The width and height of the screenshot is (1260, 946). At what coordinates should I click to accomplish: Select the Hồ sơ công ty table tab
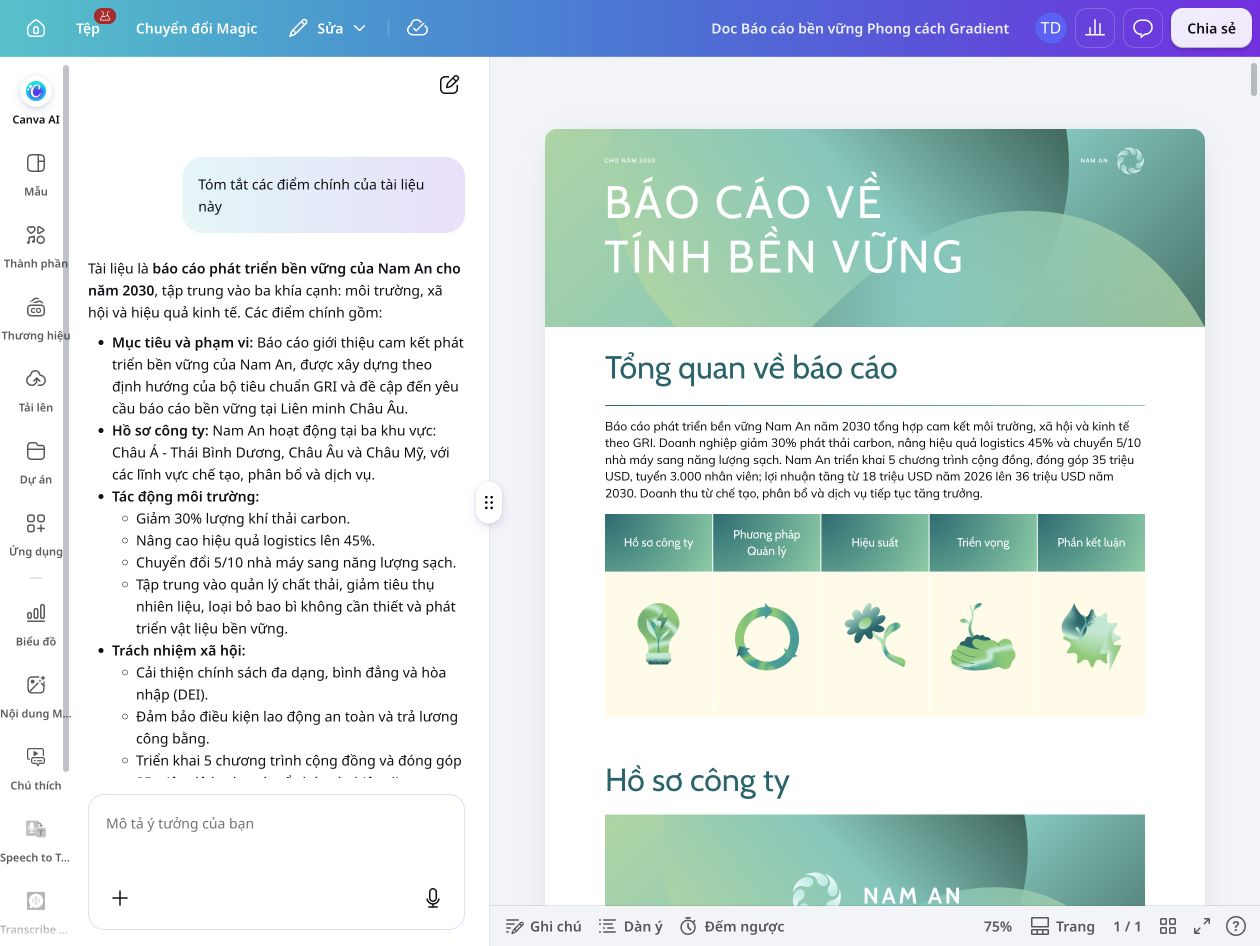click(658, 543)
